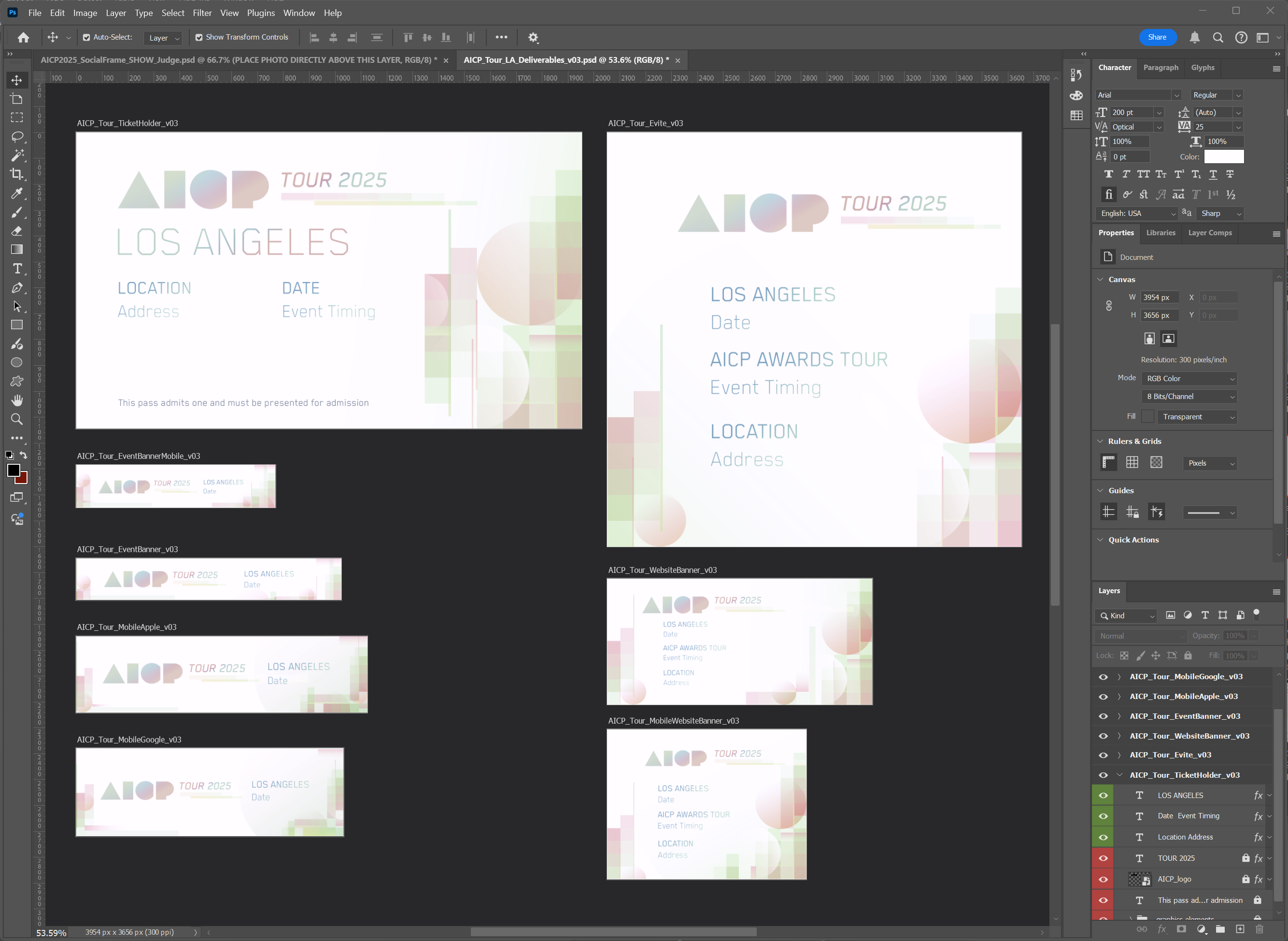The height and width of the screenshot is (941, 1288).
Task: Select the Horizontal Type tool
Action: coord(17,268)
